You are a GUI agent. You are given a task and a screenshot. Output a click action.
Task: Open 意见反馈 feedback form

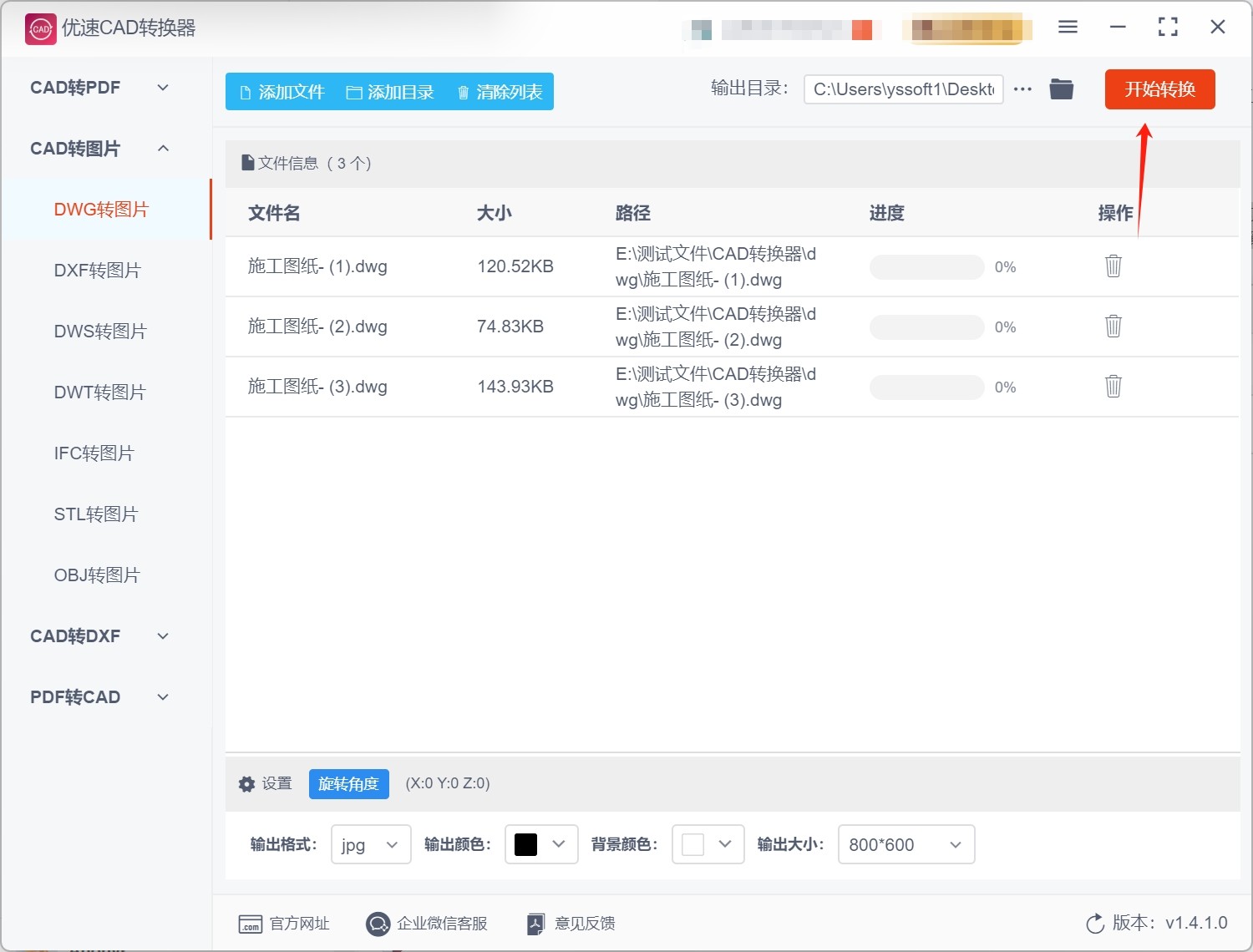click(x=571, y=924)
